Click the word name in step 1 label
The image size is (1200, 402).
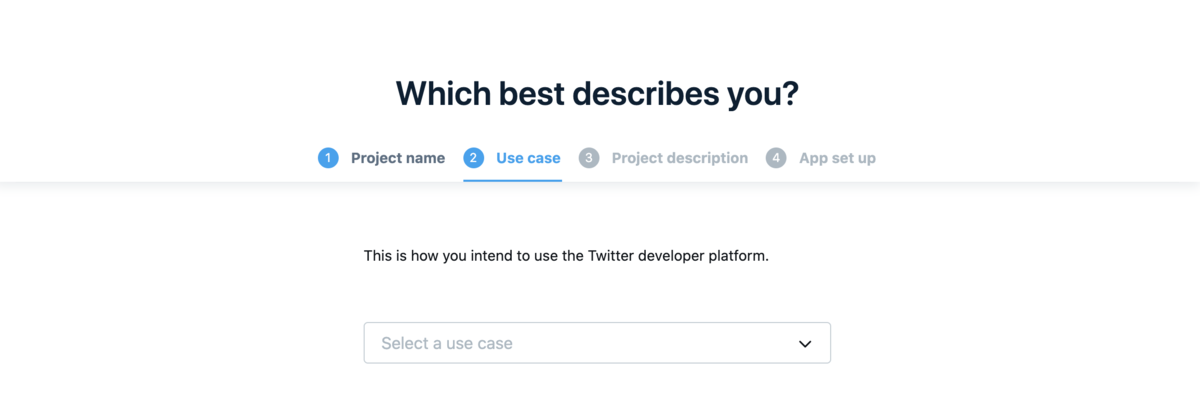pos(424,158)
